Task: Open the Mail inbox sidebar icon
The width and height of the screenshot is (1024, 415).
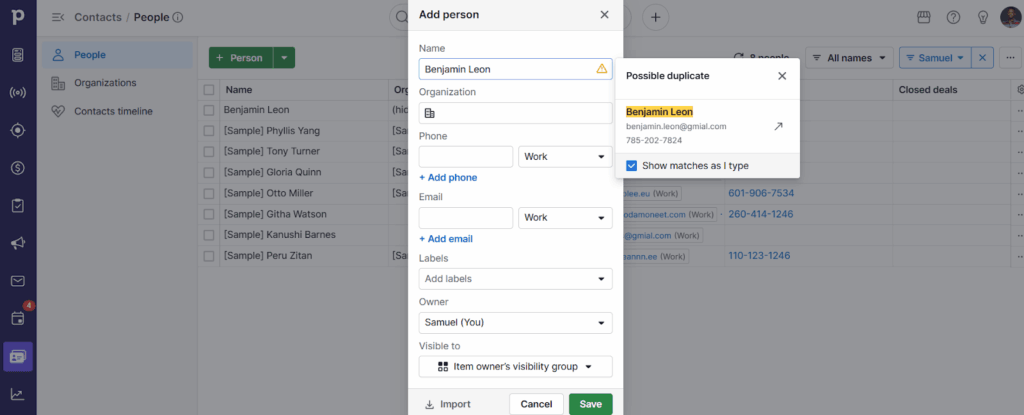Action: 18,281
